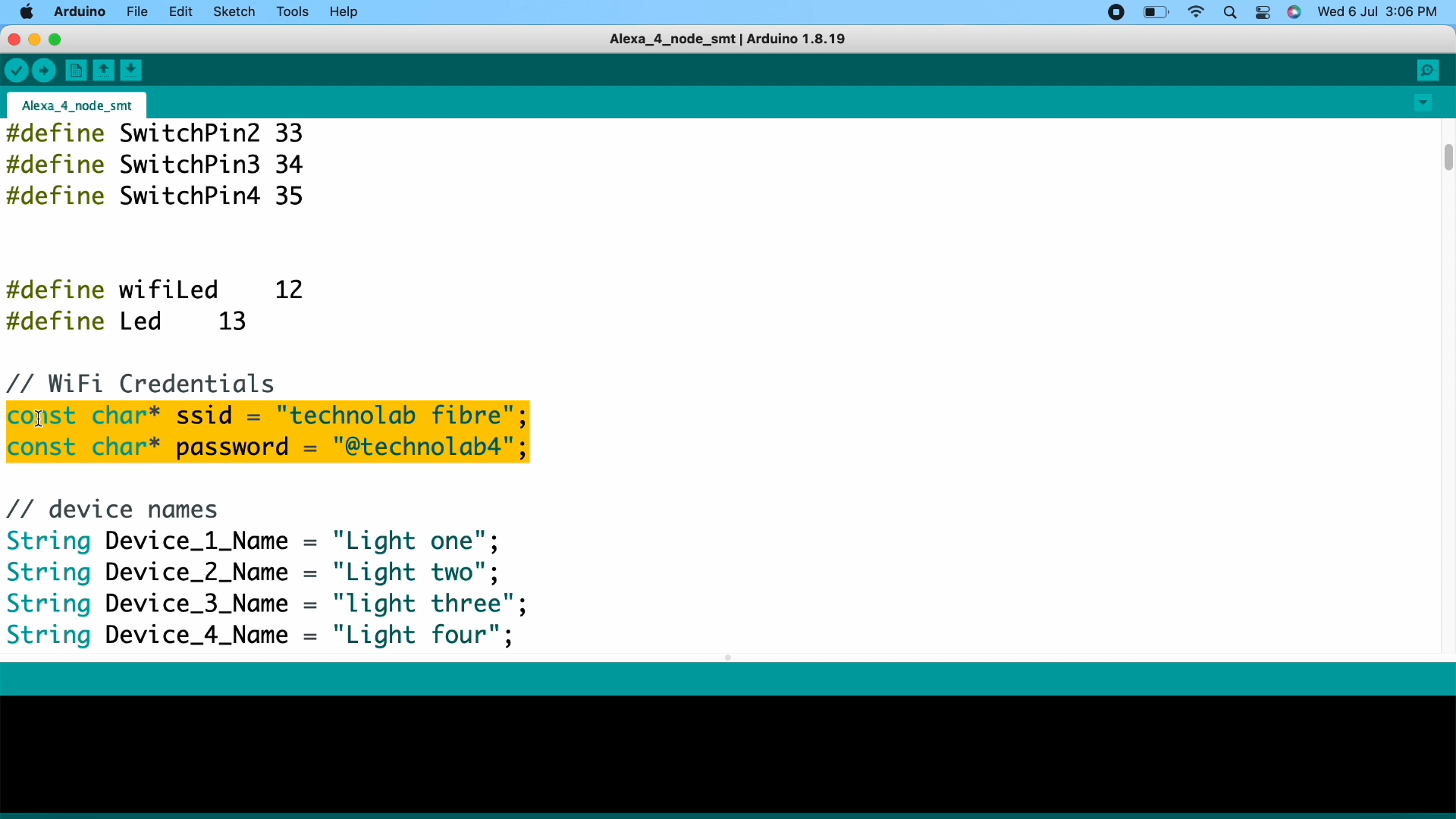Click the console divider resize handle
Screen dimensions: 1456x819
pyautogui.click(x=728, y=658)
